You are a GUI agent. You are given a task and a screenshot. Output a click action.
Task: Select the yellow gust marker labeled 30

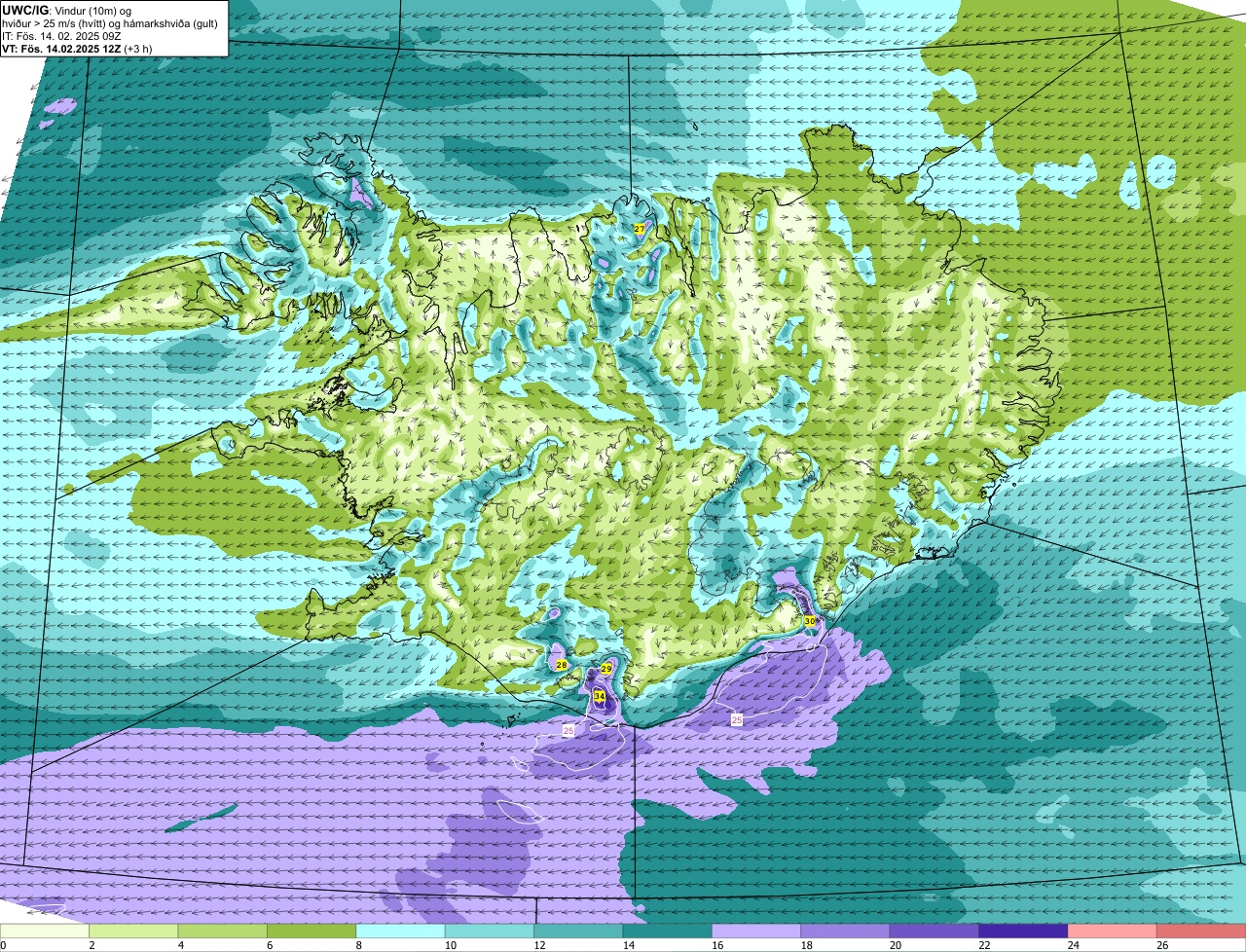point(810,621)
